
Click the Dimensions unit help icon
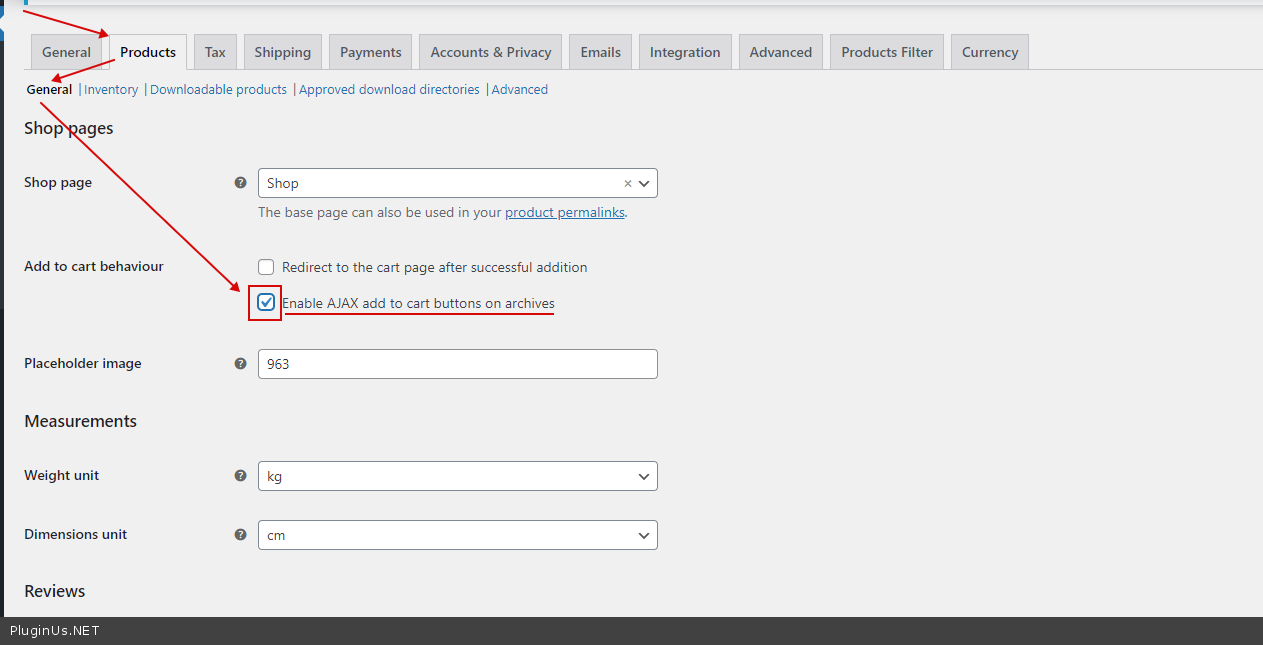click(x=240, y=535)
